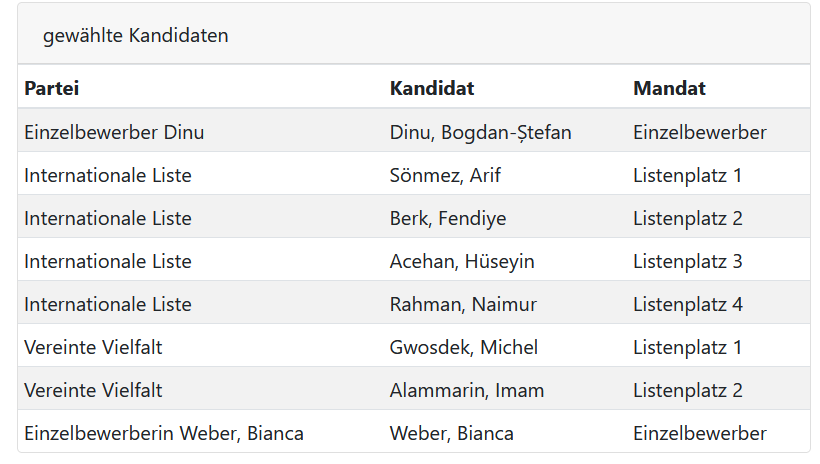Click the Mandat column header
820x464 pixels.
tap(669, 88)
